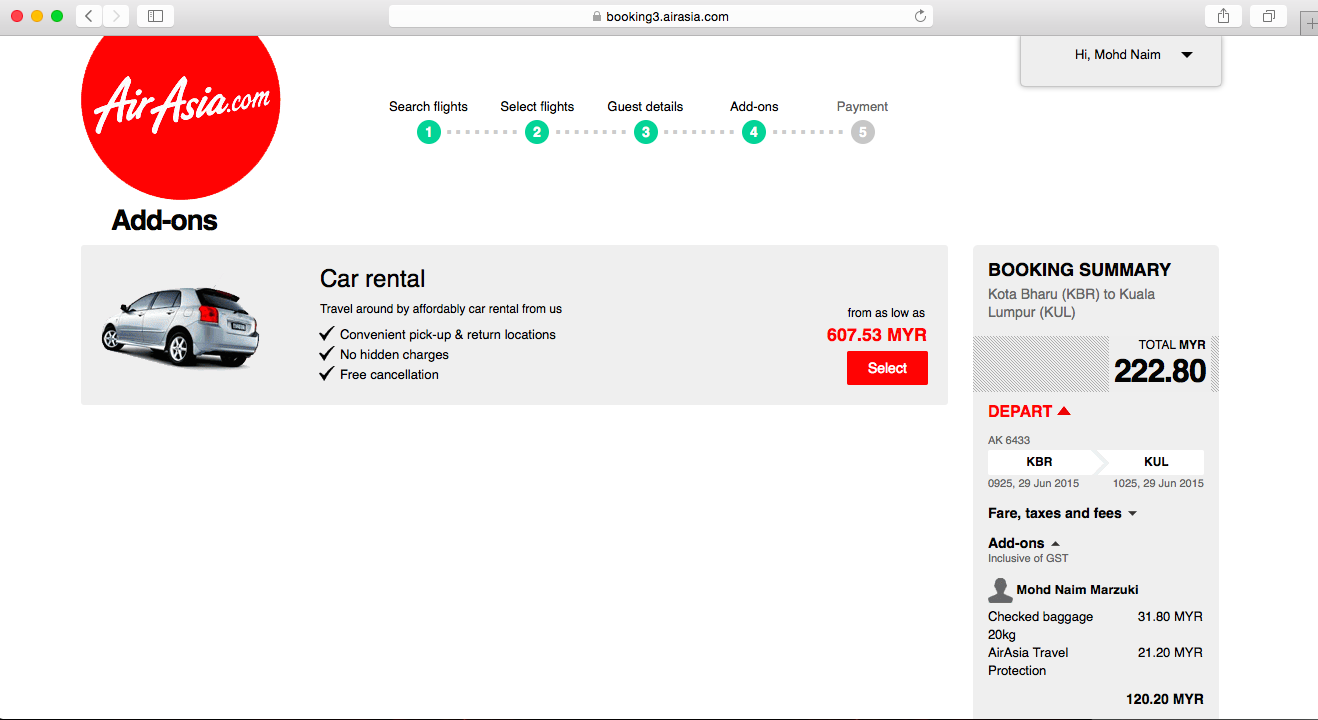1318x720 pixels.
Task: Click the passenger avatar beside Mohd Naim Marzuki
Action: pyautogui.click(x=1000, y=590)
